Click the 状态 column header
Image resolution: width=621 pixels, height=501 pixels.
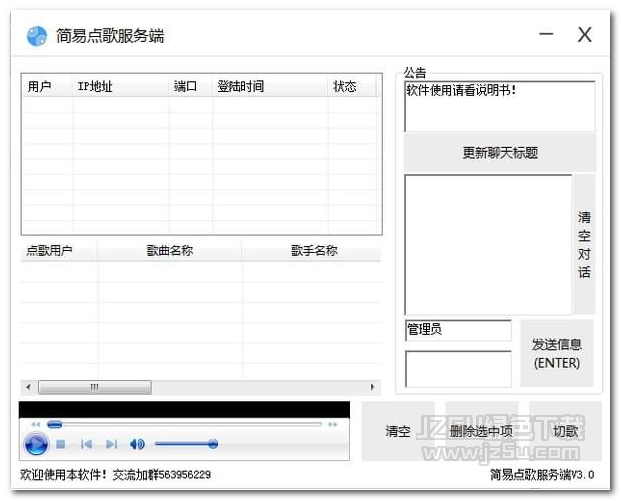[352, 86]
